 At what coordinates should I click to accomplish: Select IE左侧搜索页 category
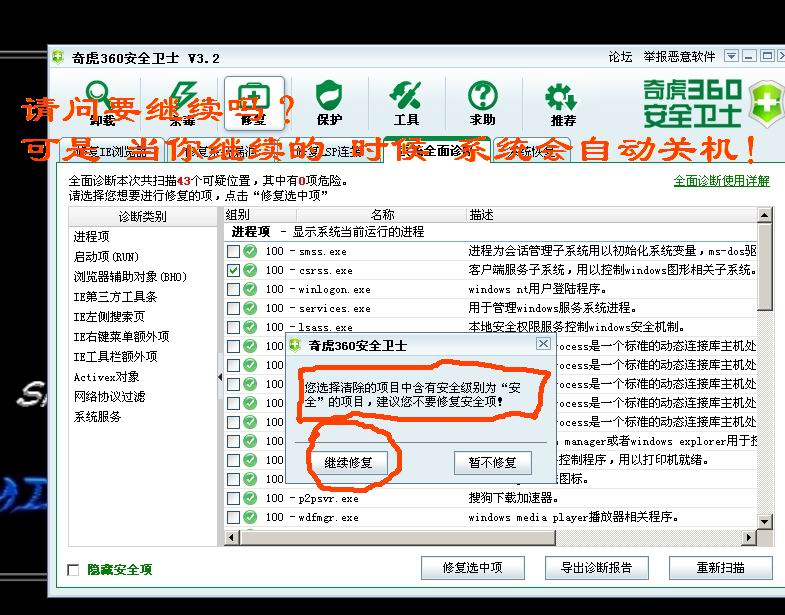pos(109,317)
